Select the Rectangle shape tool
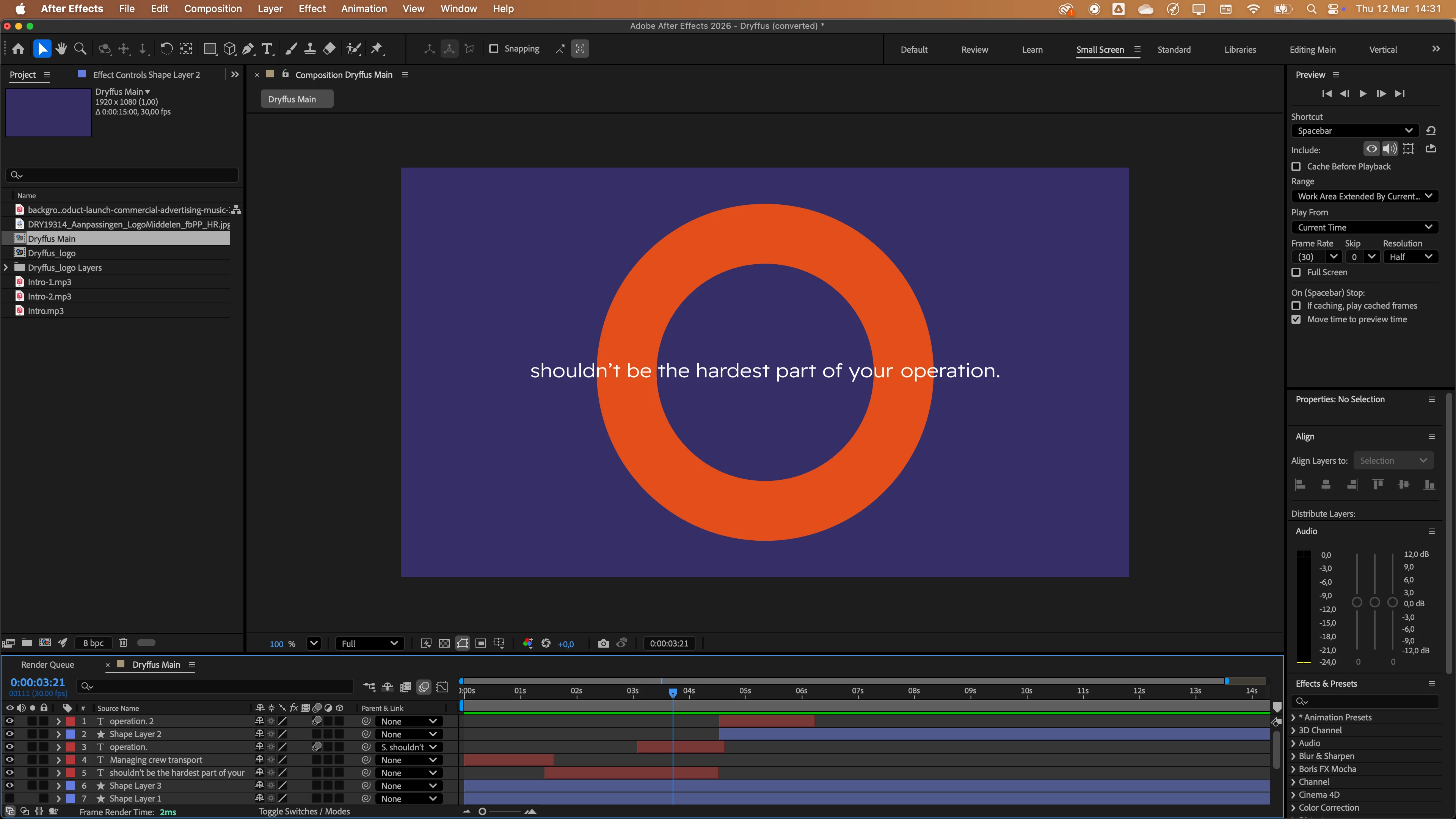This screenshot has height=819, width=1456. click(210, 49)
